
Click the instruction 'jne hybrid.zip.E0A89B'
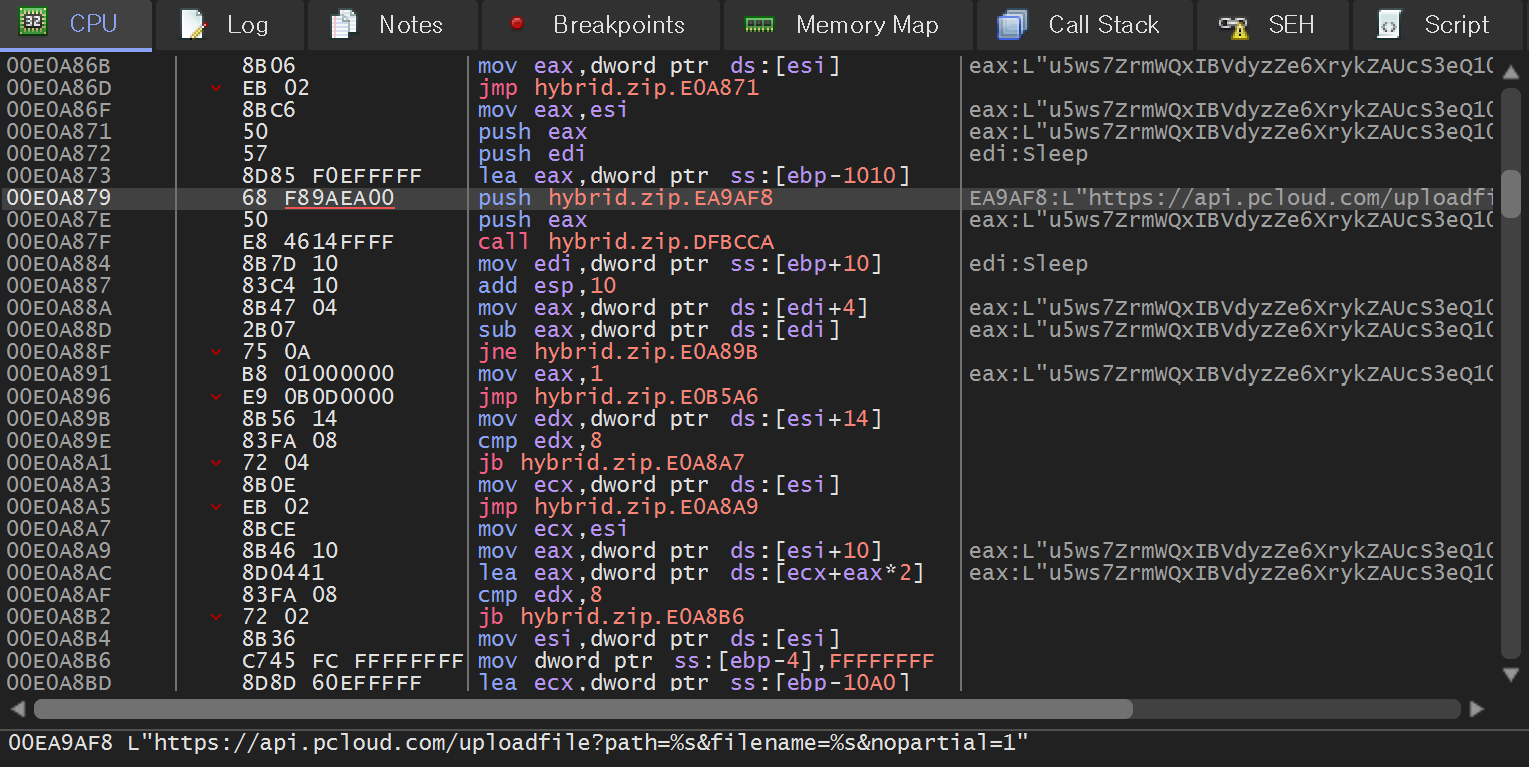coord(618,352)
